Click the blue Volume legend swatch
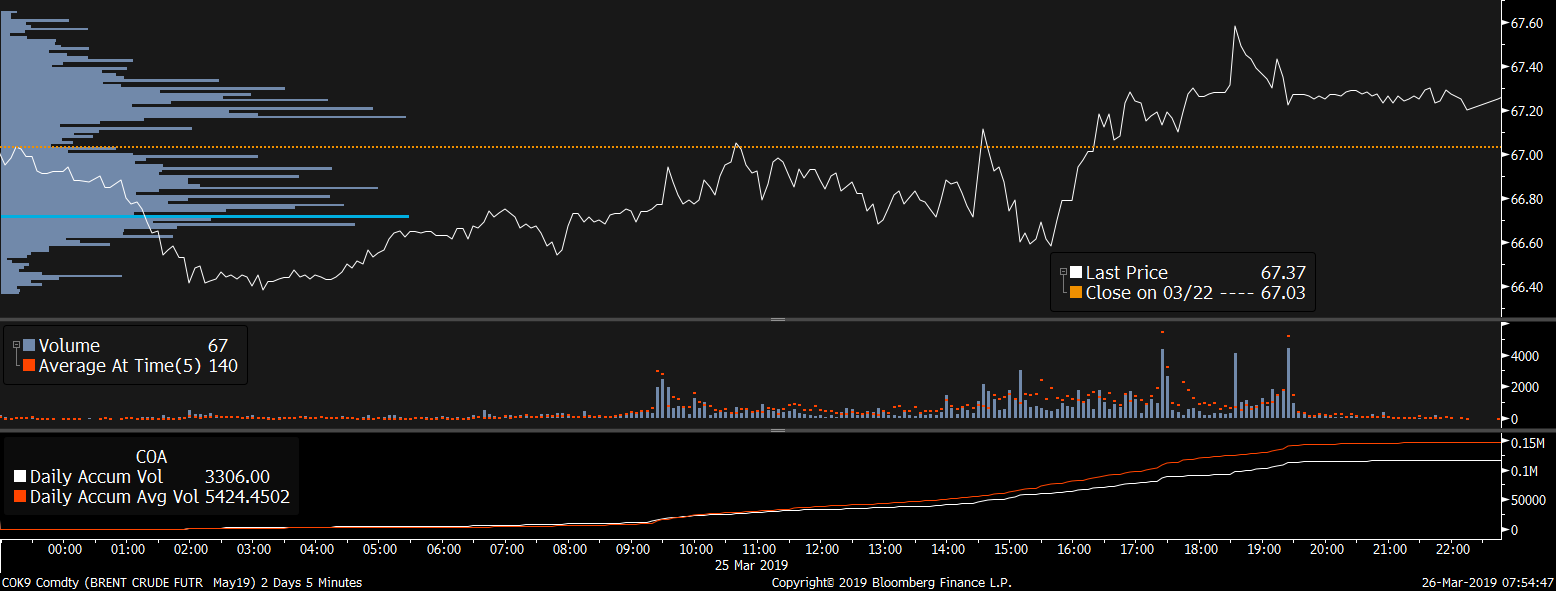Viewport: 1556px width, 591px height. pyautogui.click(x=29, y=345)
